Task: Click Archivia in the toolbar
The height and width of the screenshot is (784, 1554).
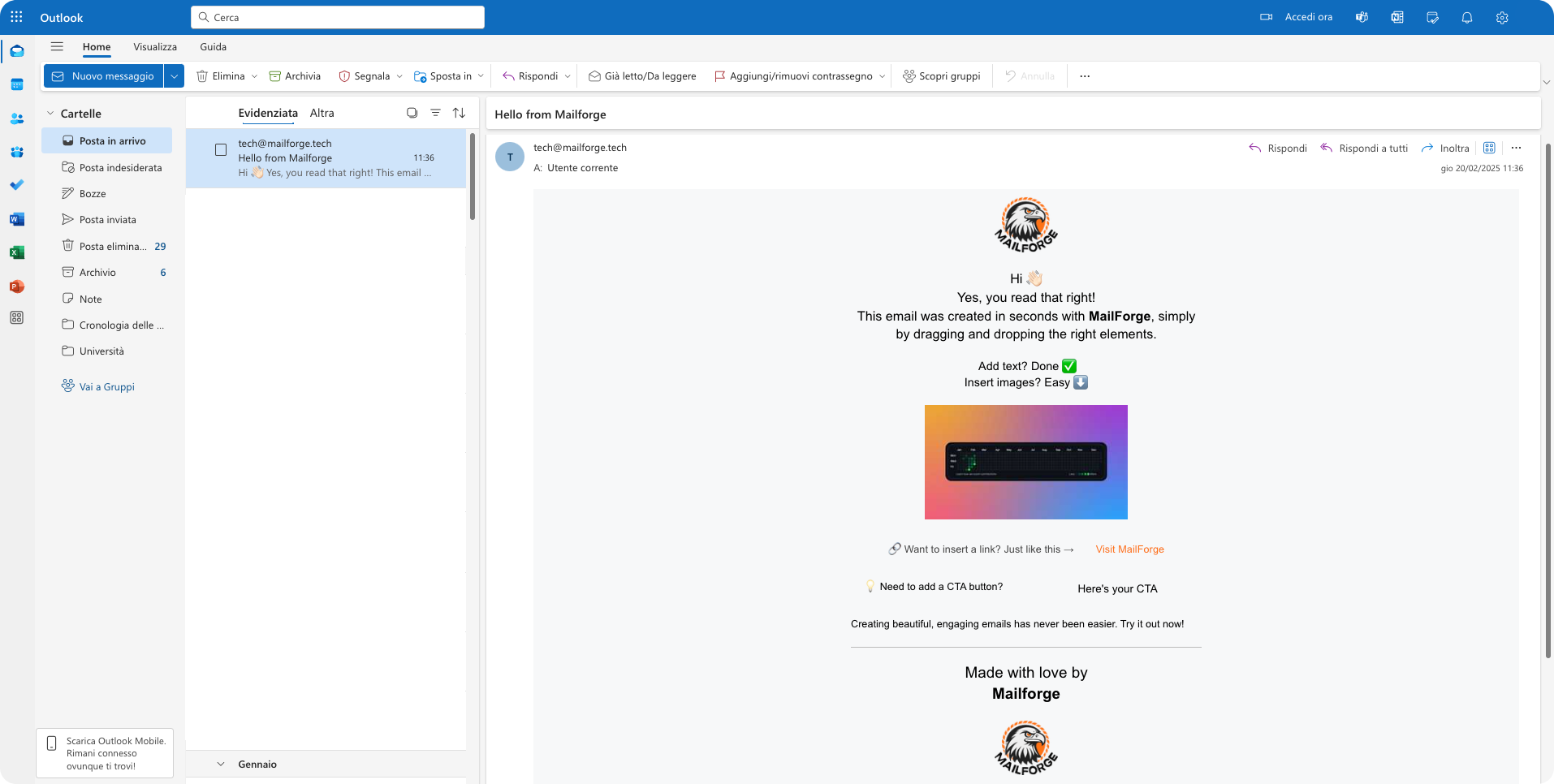Action: (295, 76)
